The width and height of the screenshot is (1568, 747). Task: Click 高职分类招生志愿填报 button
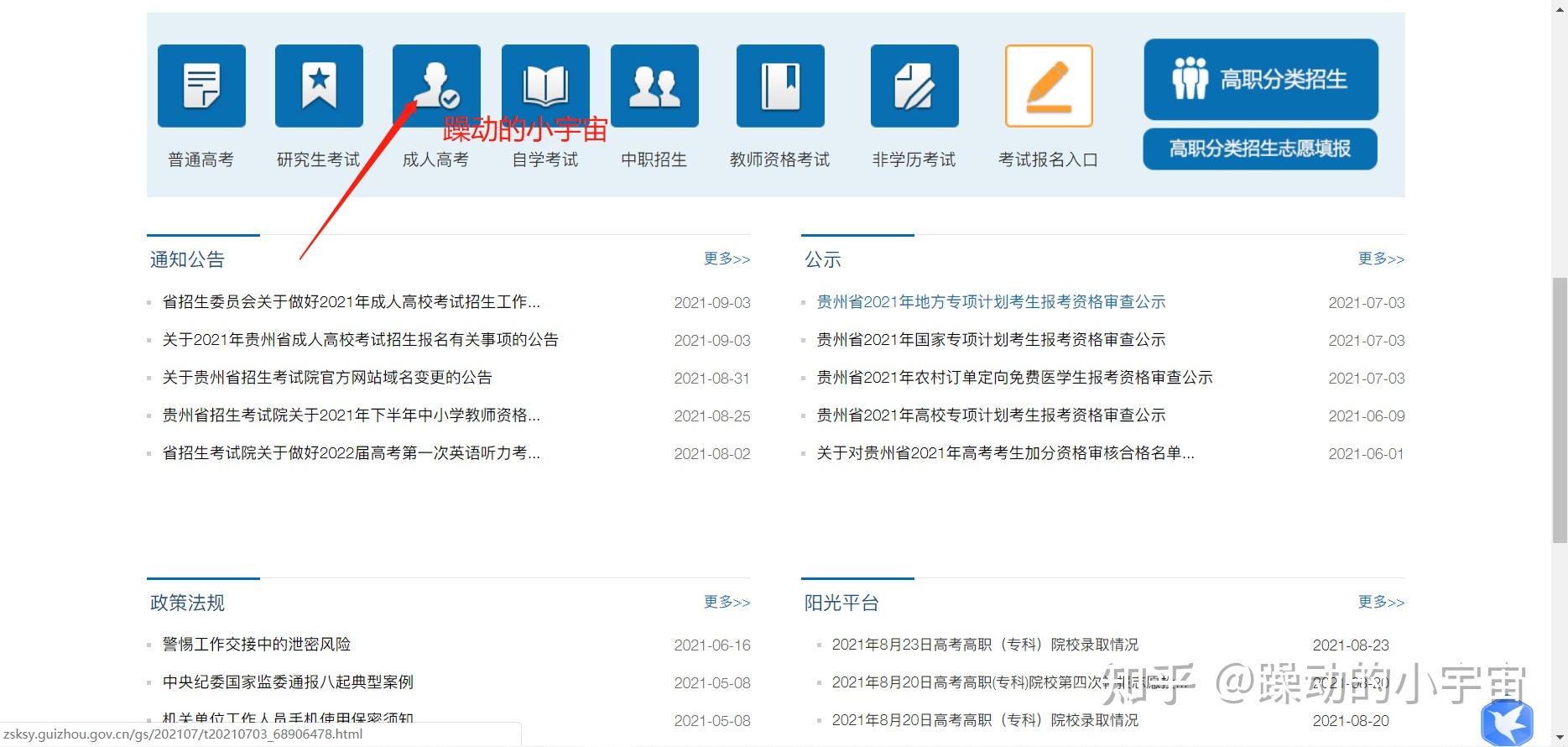pos(1260,149)
